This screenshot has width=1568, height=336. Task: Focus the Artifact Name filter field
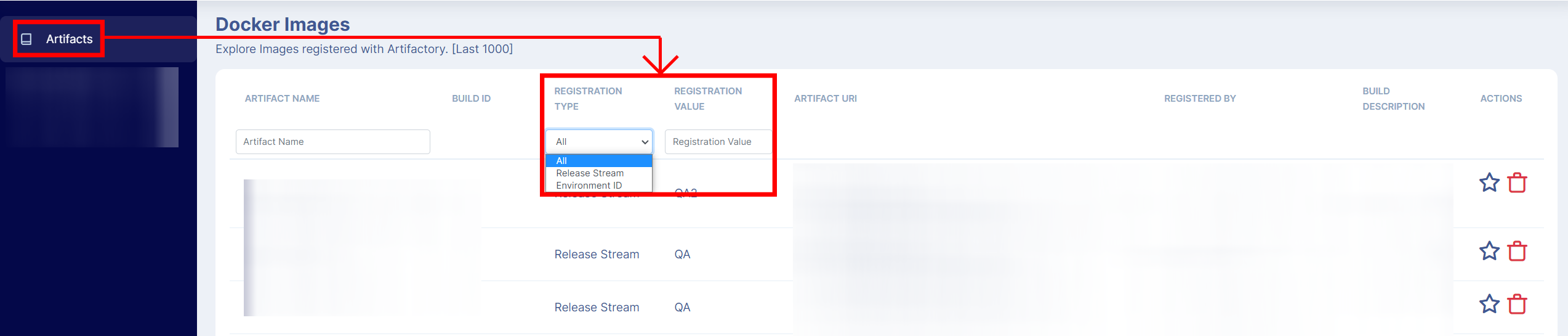click(332, 142)
